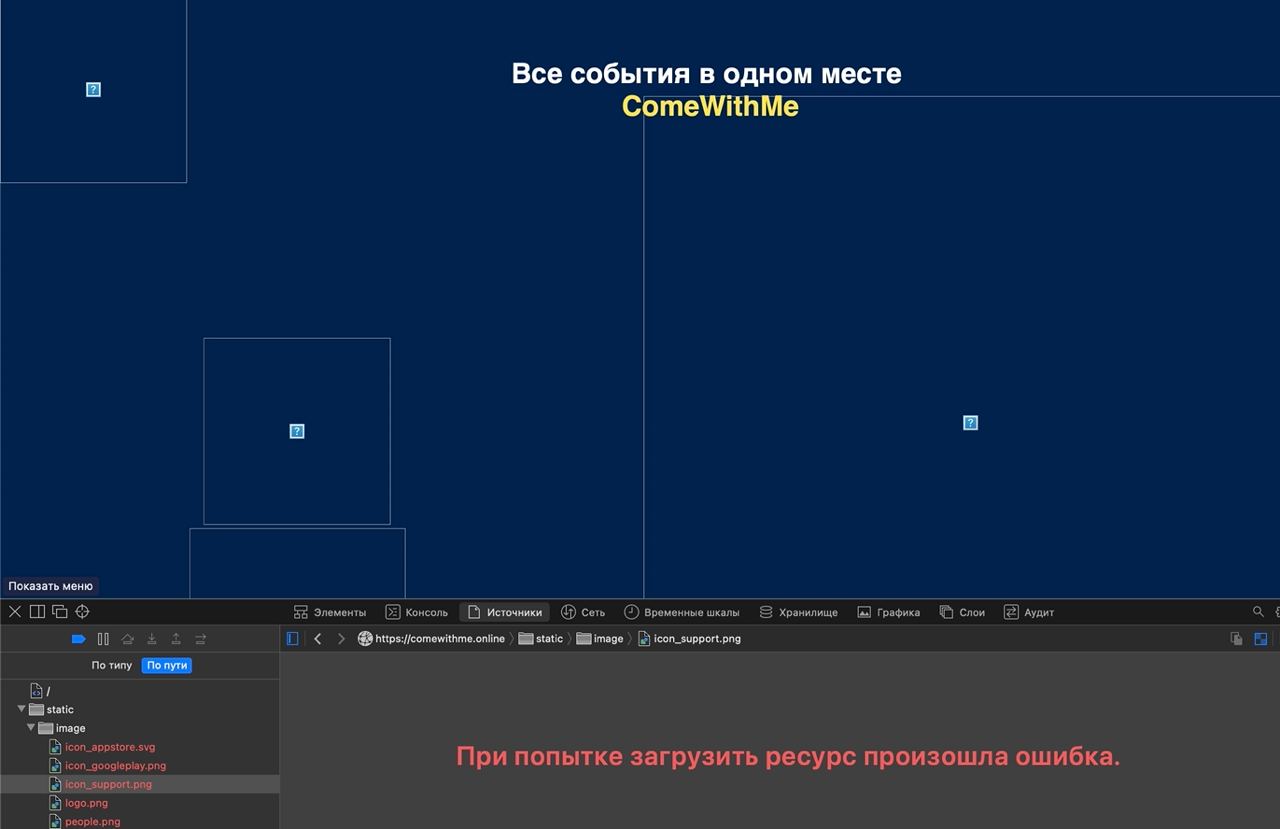
Task: Select icon_googleplay.png in the resource tree
Action: pos(140,766)
